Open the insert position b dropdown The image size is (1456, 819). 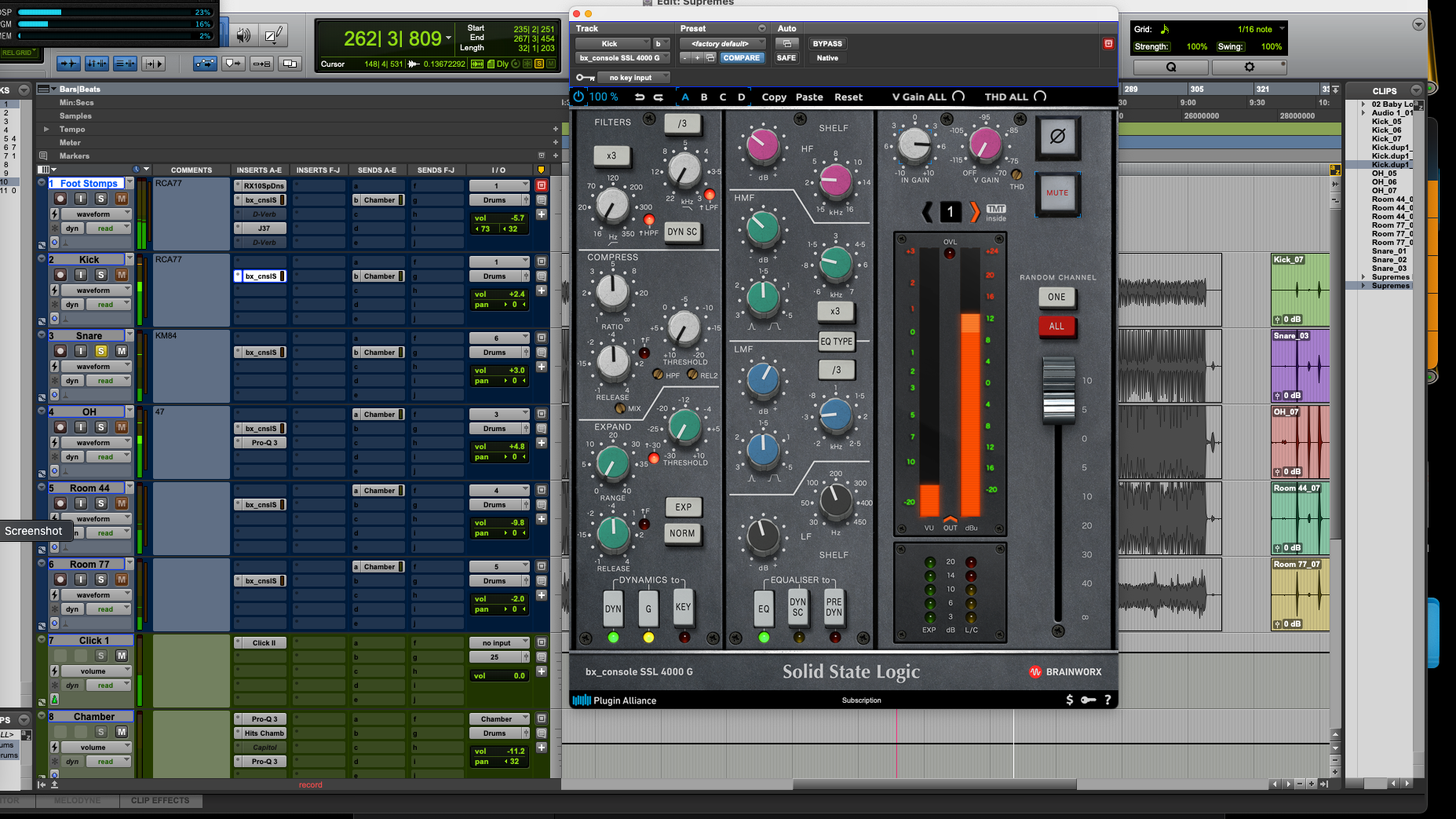(x=662, y=44)
